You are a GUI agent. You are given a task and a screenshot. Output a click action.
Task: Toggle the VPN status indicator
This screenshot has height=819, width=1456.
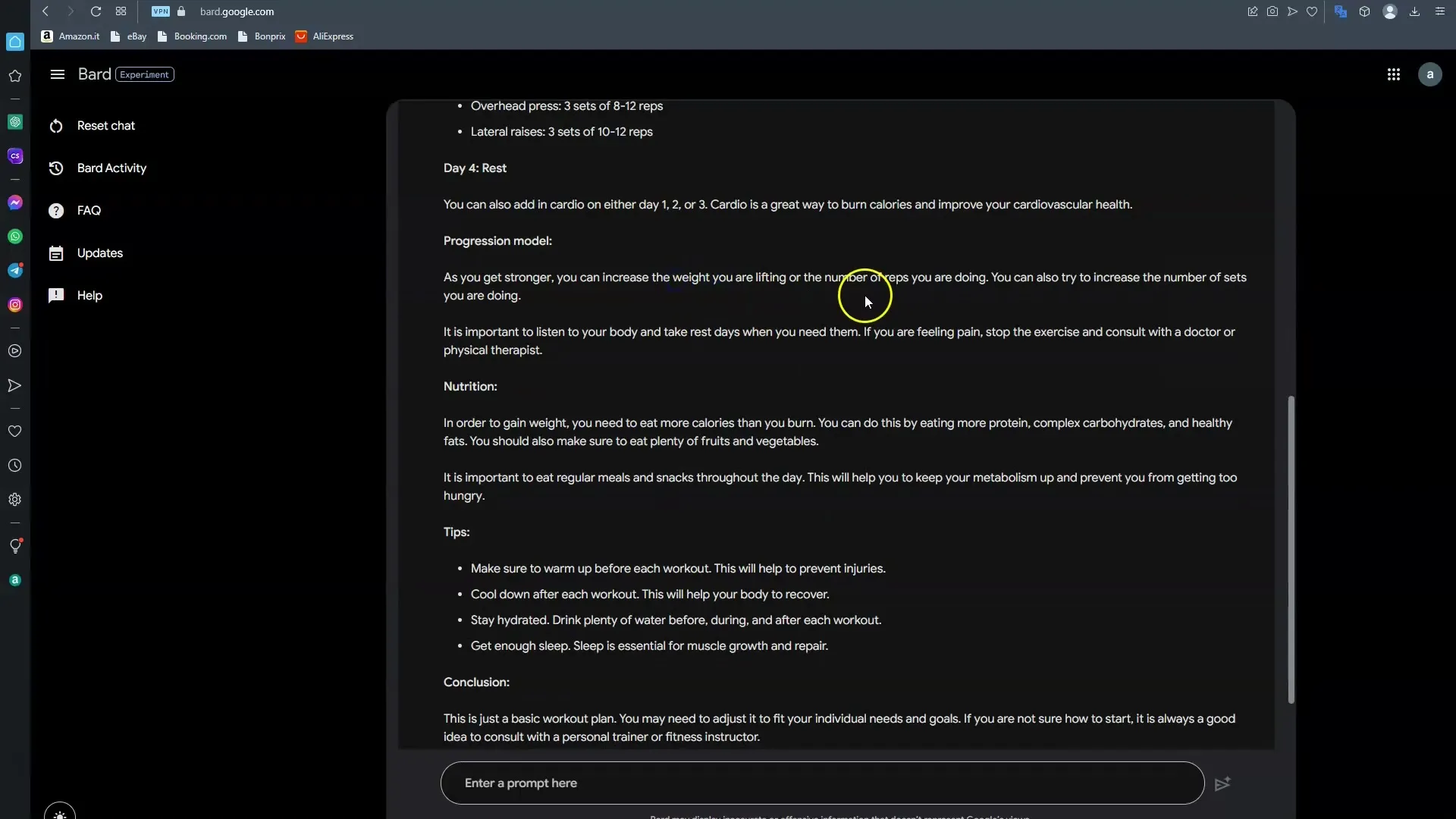159,11
